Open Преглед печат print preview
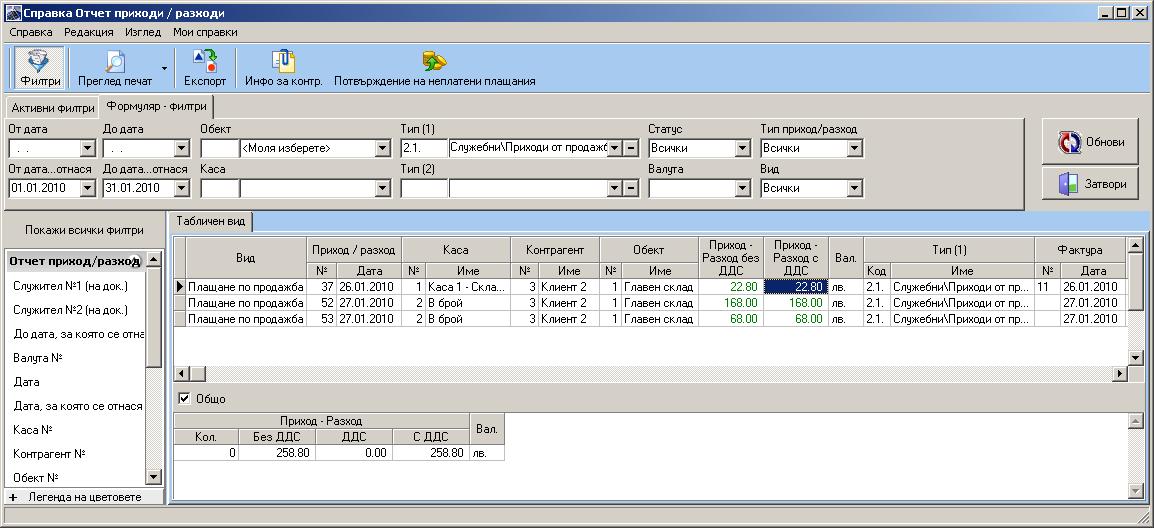 115,68
